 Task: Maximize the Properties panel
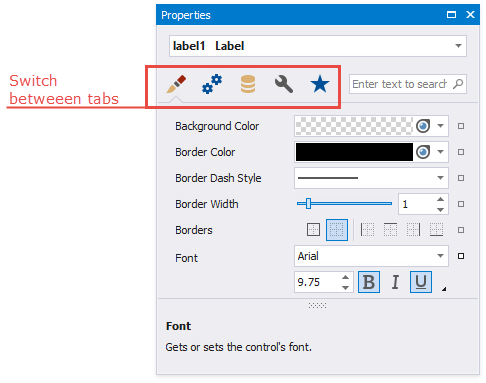point(451,15)
